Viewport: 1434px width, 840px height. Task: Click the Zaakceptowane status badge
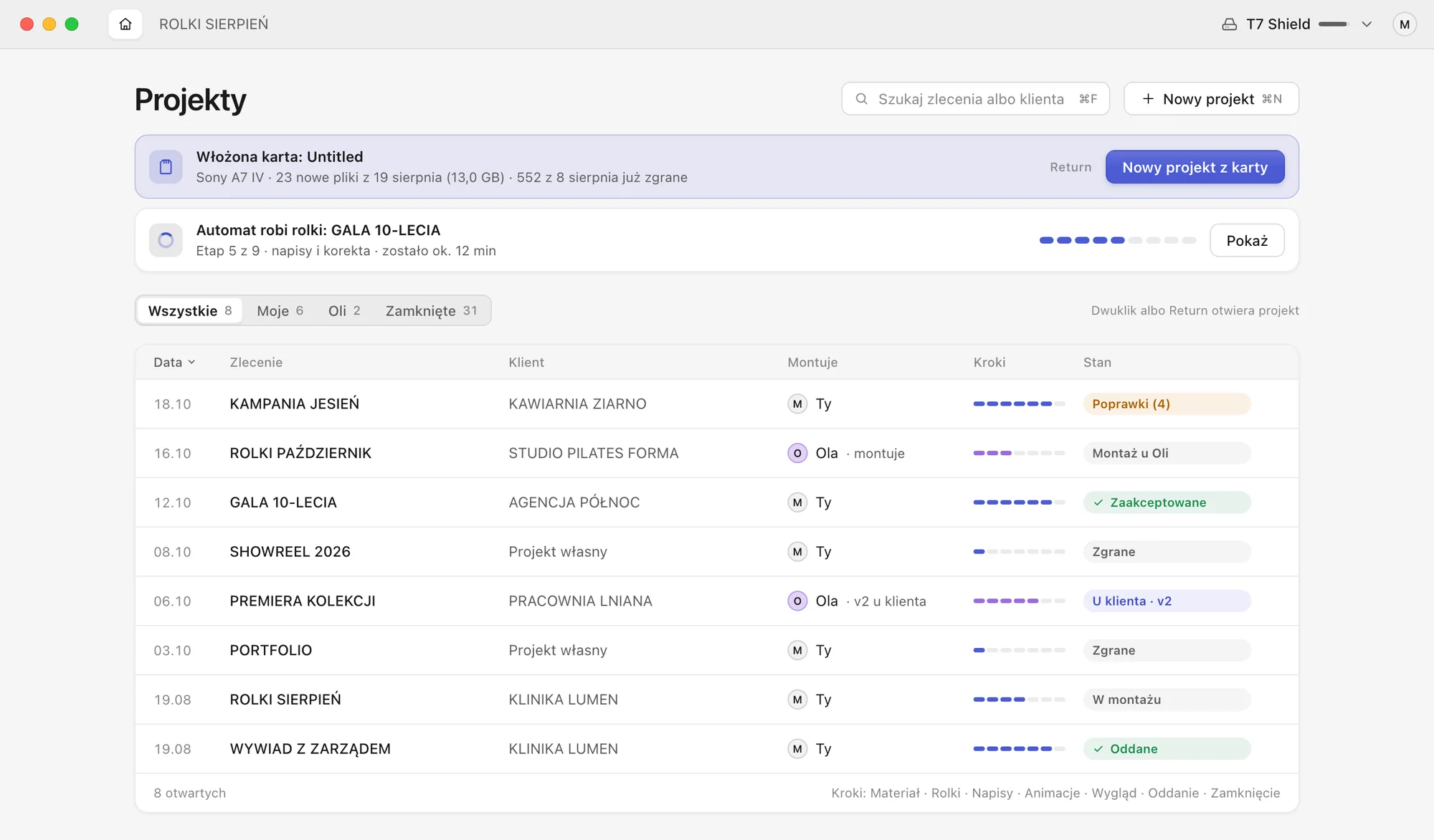(x=1167, y=502)
